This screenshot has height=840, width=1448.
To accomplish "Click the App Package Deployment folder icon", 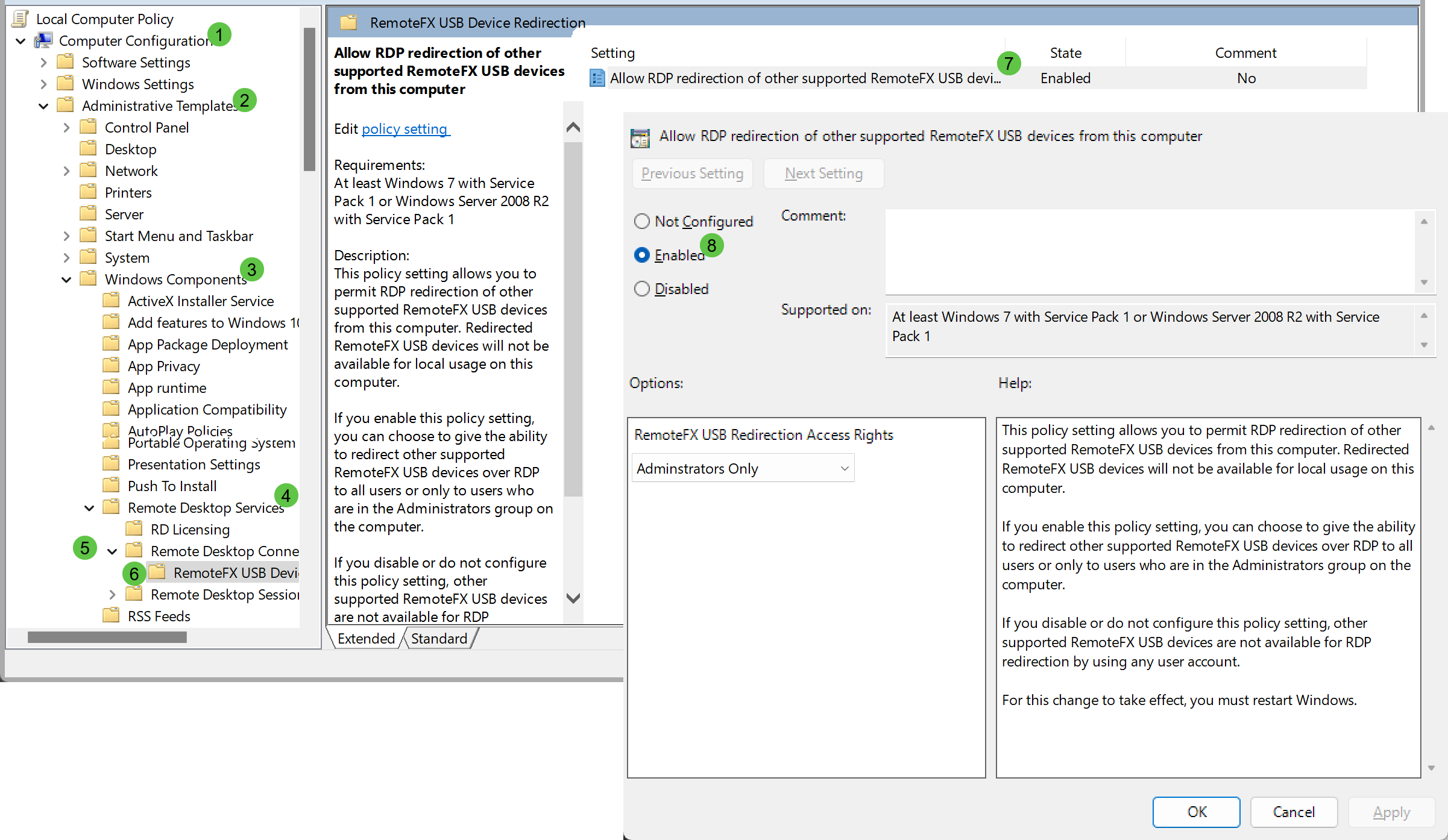I will (x=111, y=344).
